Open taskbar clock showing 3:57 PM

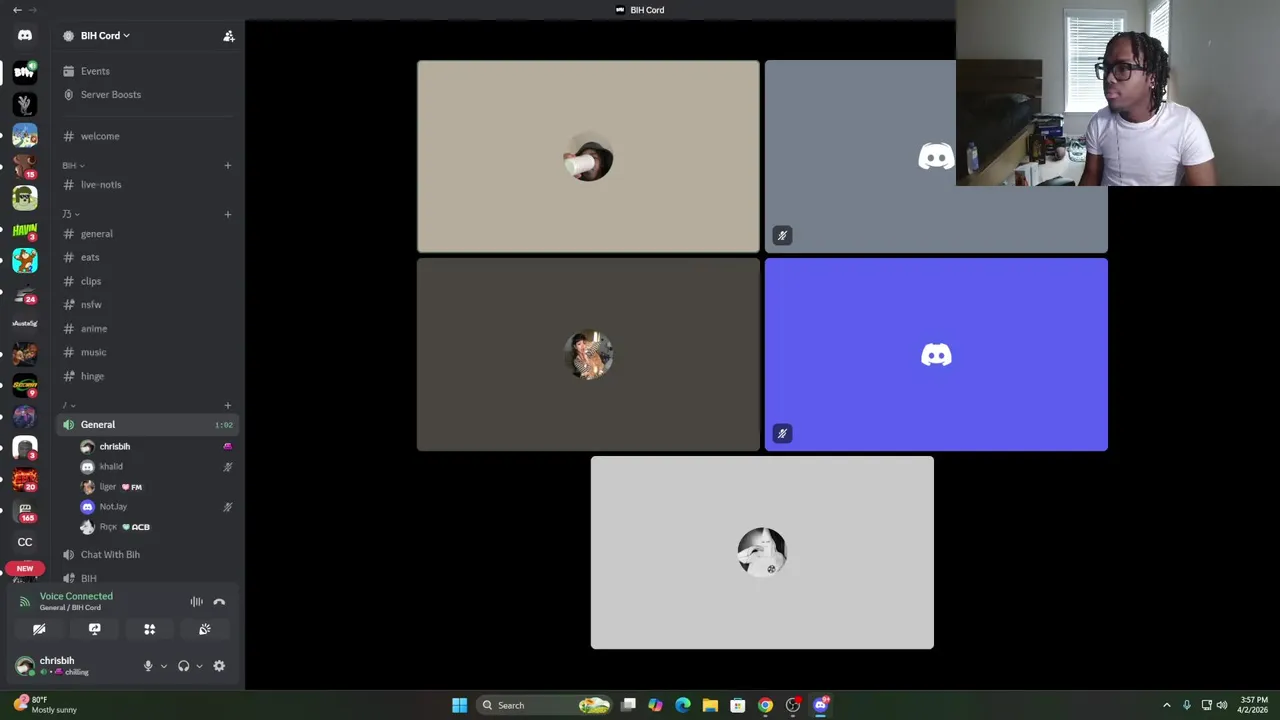[1254, 705]
